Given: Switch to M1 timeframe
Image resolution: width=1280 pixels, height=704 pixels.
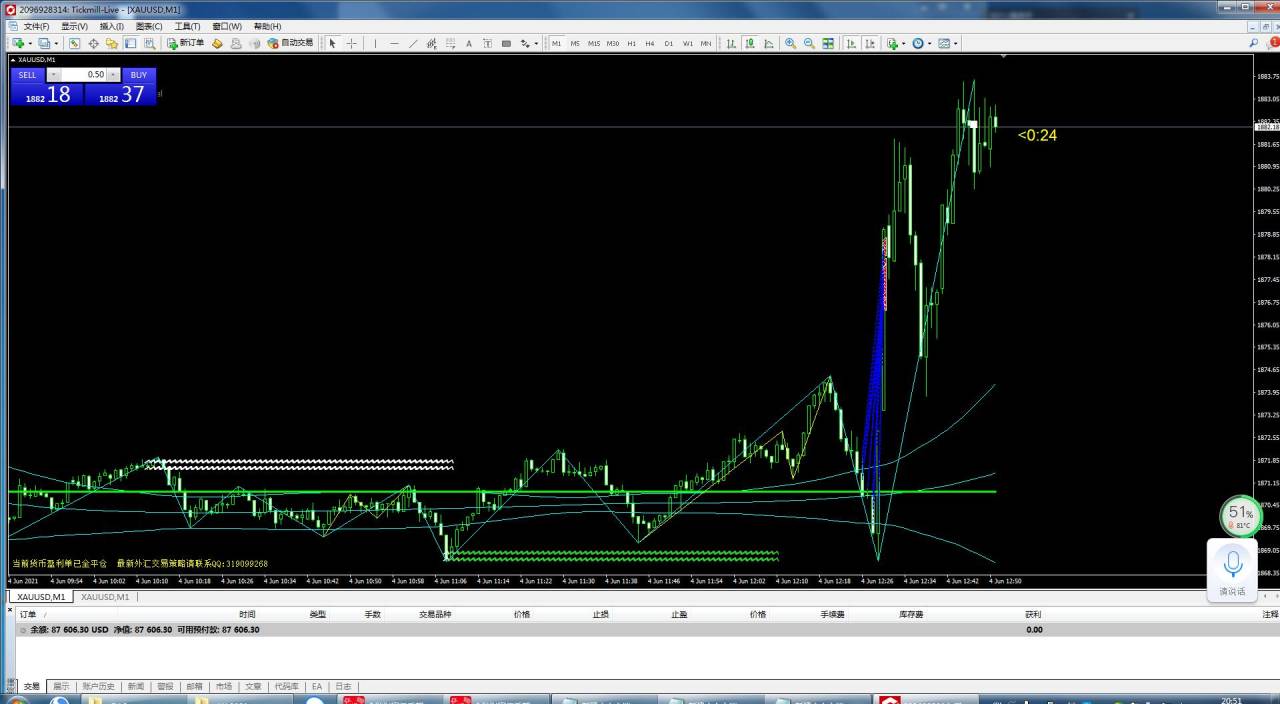Looking at the screenshot, I should tap(557, 43).
